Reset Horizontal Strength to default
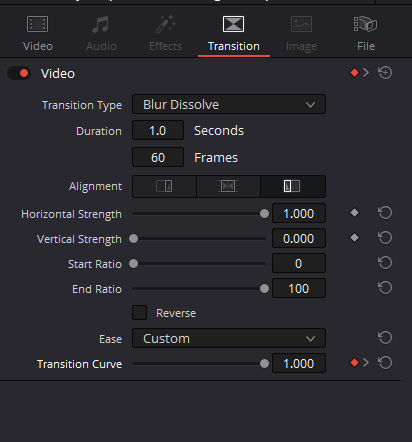This screenshot has height=442, width=412. (x=385, y=213)
